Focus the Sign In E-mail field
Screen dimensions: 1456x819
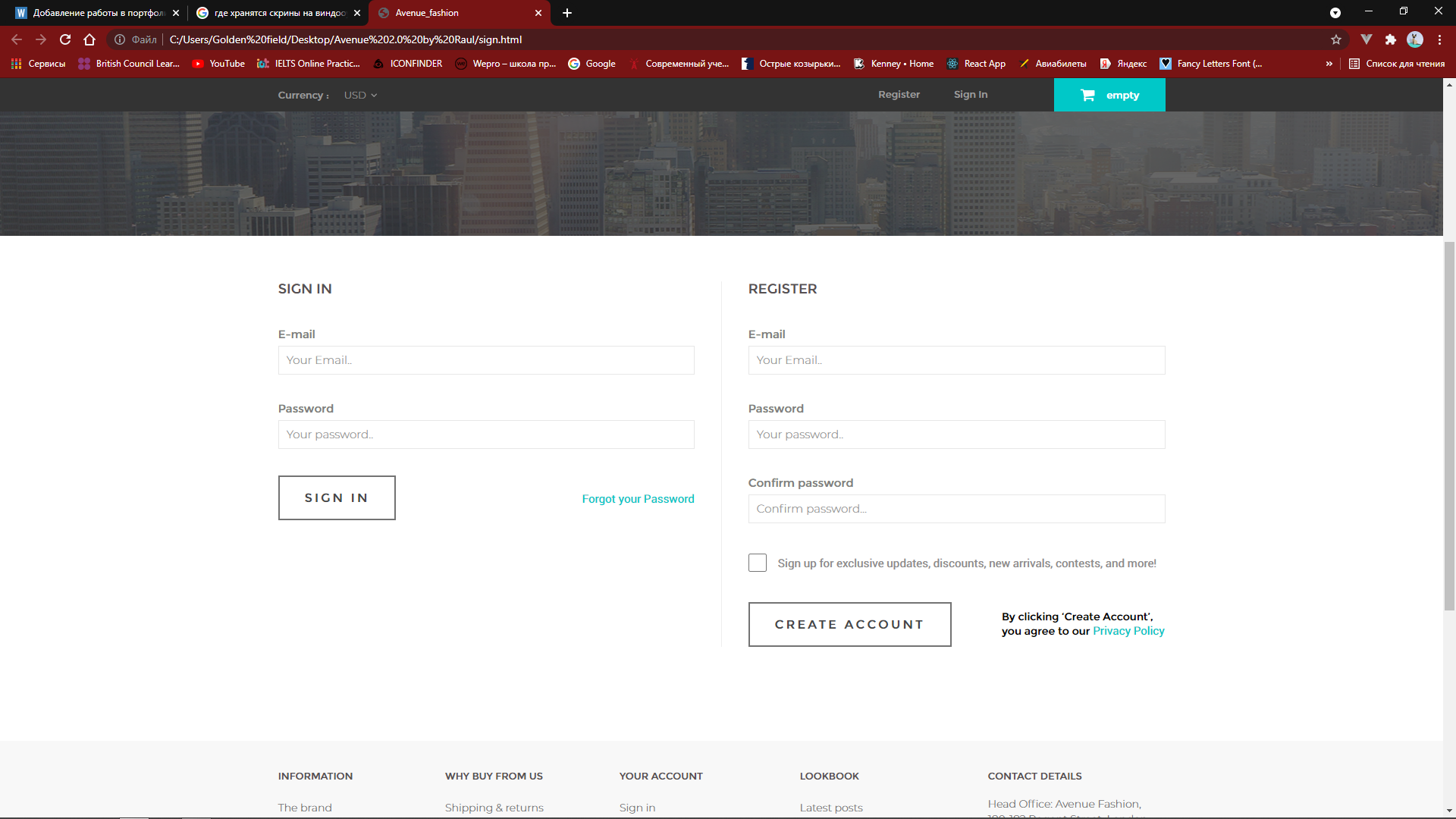[x=486, y=360]
